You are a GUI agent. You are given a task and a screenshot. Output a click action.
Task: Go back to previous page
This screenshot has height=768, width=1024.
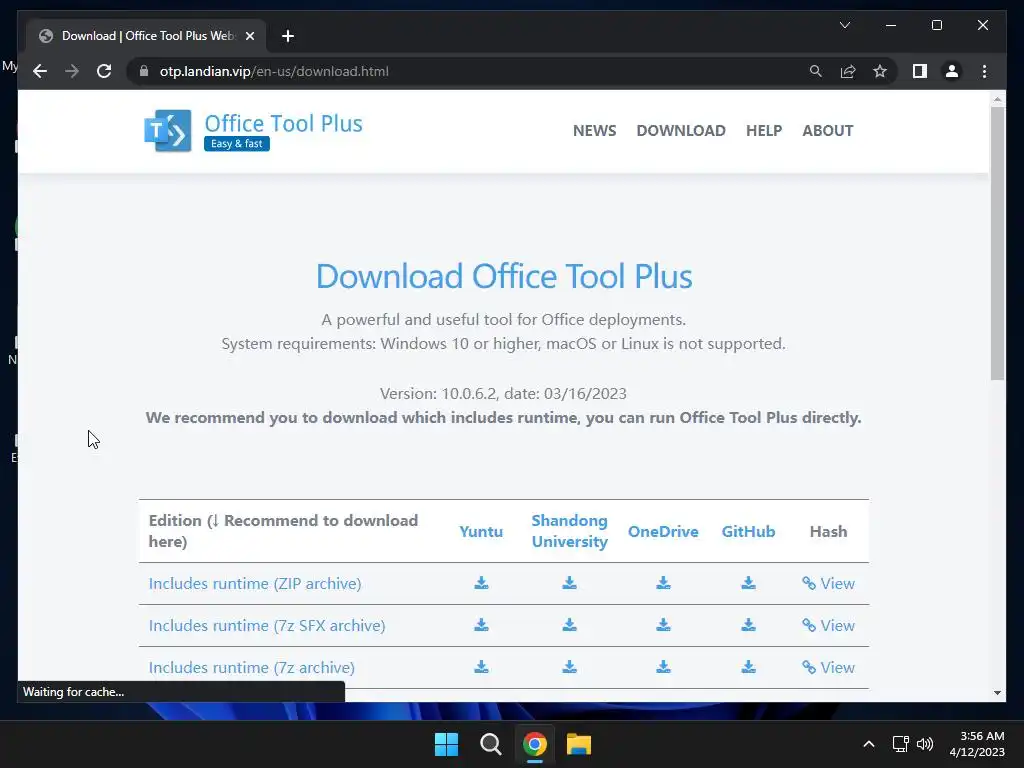(40, 71)
